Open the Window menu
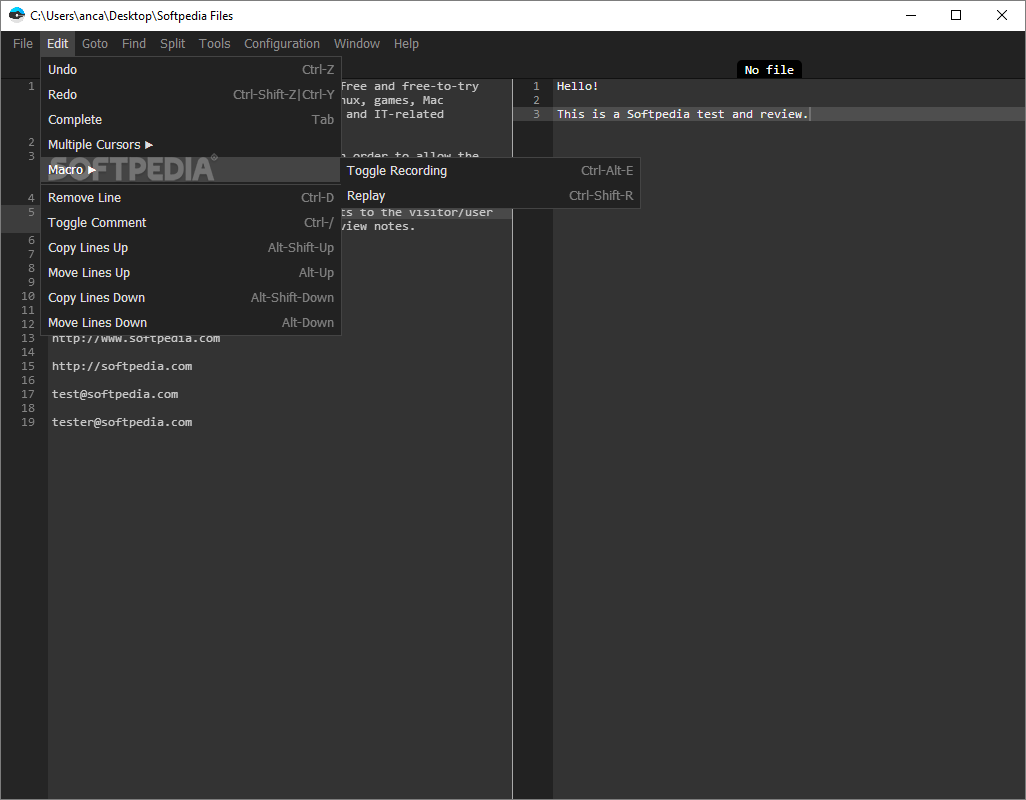 click(x=357, y=44)
